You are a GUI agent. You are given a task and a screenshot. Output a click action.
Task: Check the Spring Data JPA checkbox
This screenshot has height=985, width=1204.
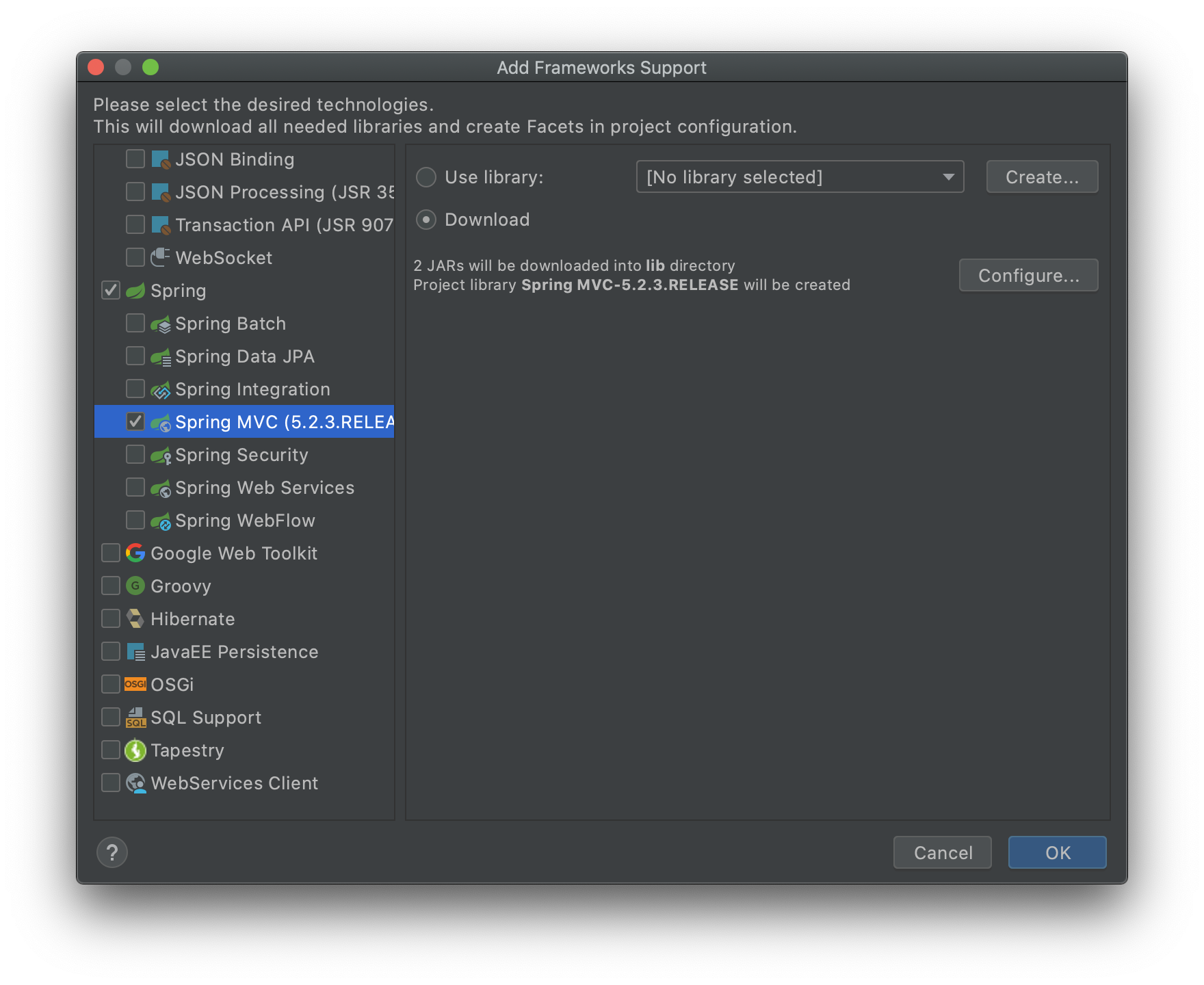click(x=135, y=356)
